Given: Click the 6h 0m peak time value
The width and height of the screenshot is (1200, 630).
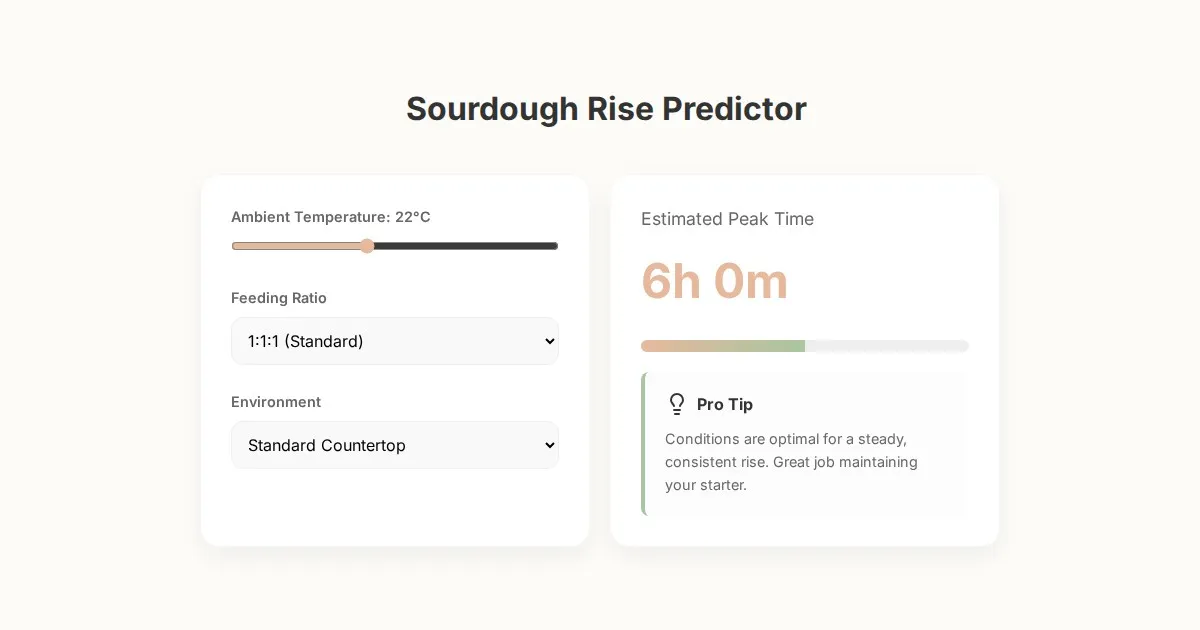Looking at the screenshot, I should 714,281.
